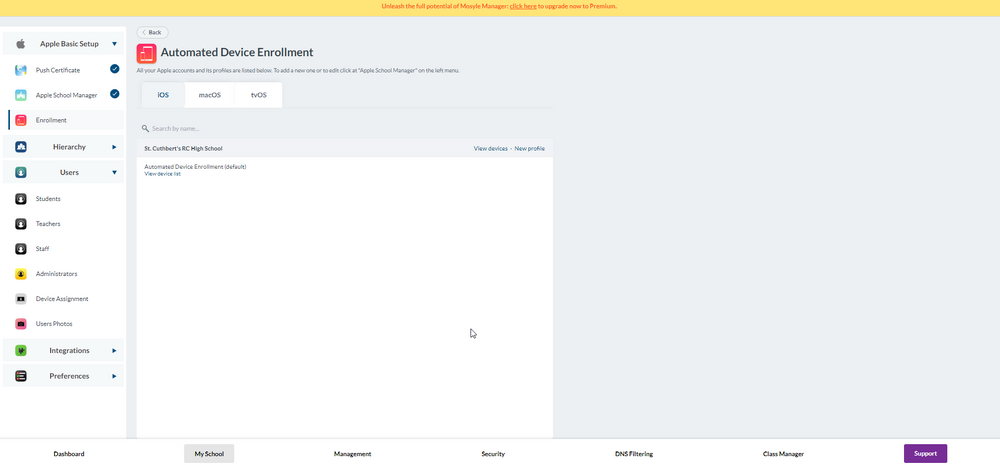The image size is (1000, 465).
Task: Click the Automated Device Enrollment header icon
Action: point(147,53)
